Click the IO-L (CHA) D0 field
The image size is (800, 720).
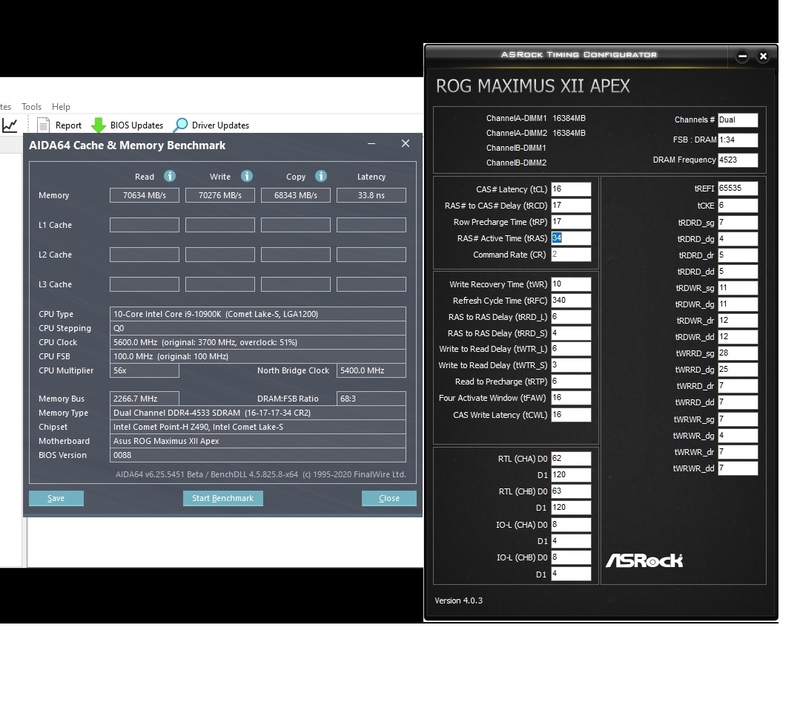(571, 525)
